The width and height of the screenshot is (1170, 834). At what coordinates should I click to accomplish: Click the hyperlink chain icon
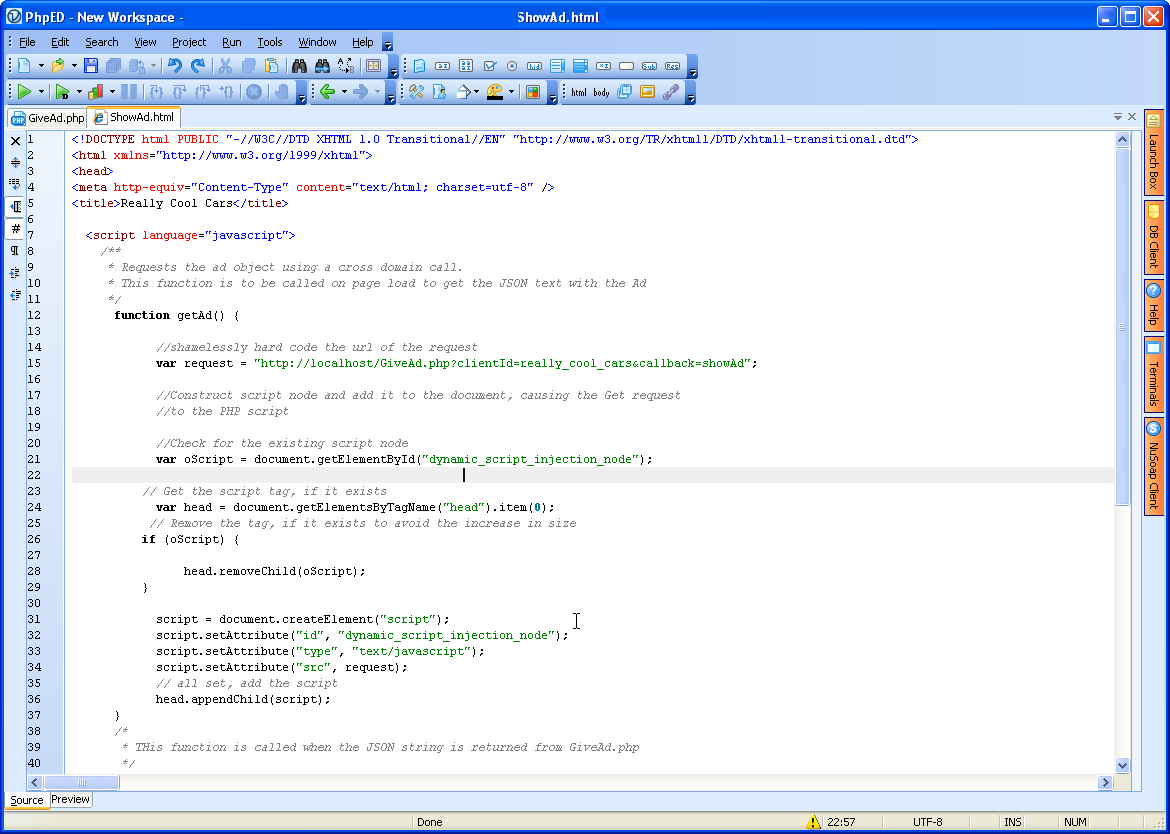click(671, 92)
